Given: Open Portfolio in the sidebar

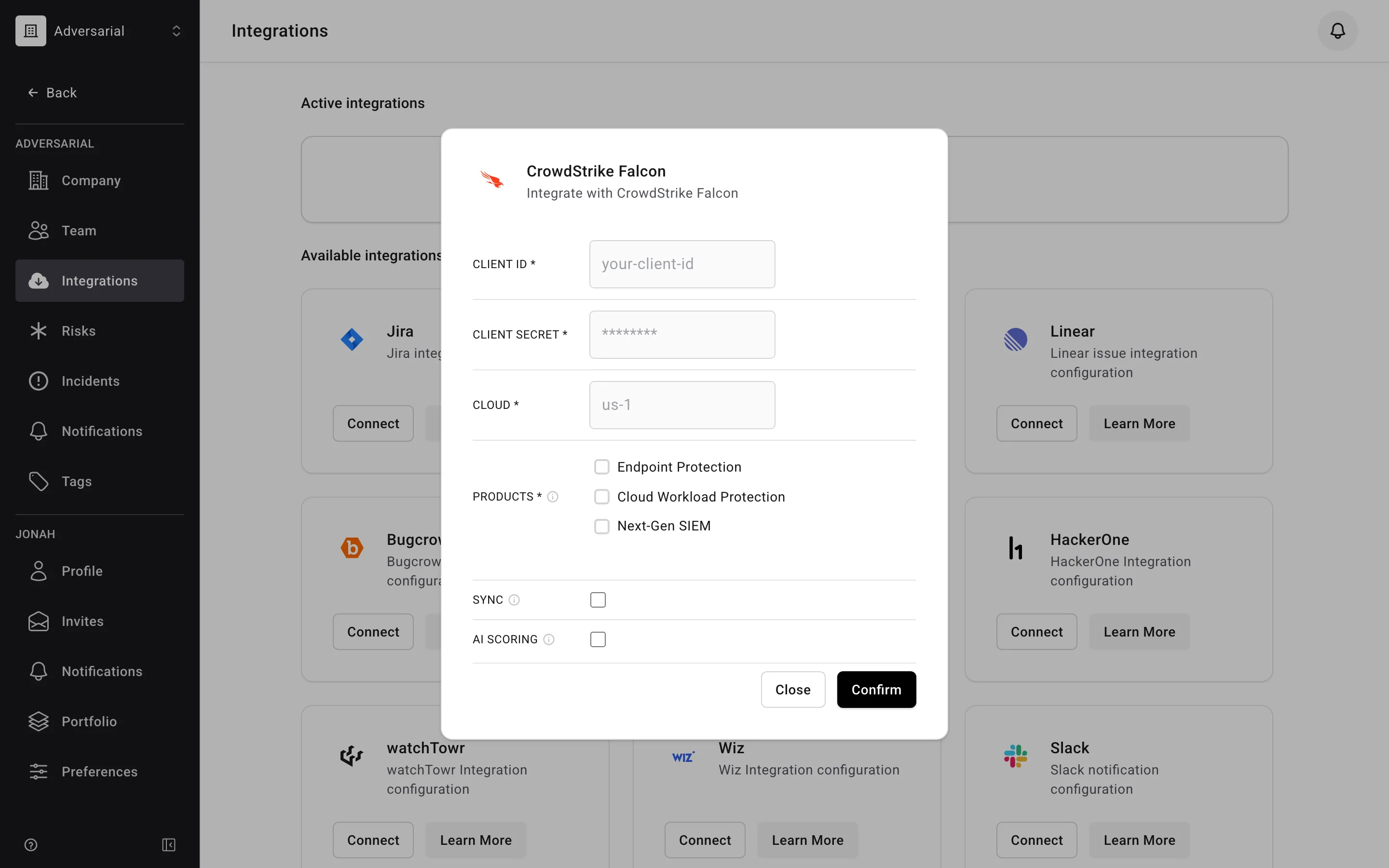Looking at the screenshot, I should tap(100, 721).
